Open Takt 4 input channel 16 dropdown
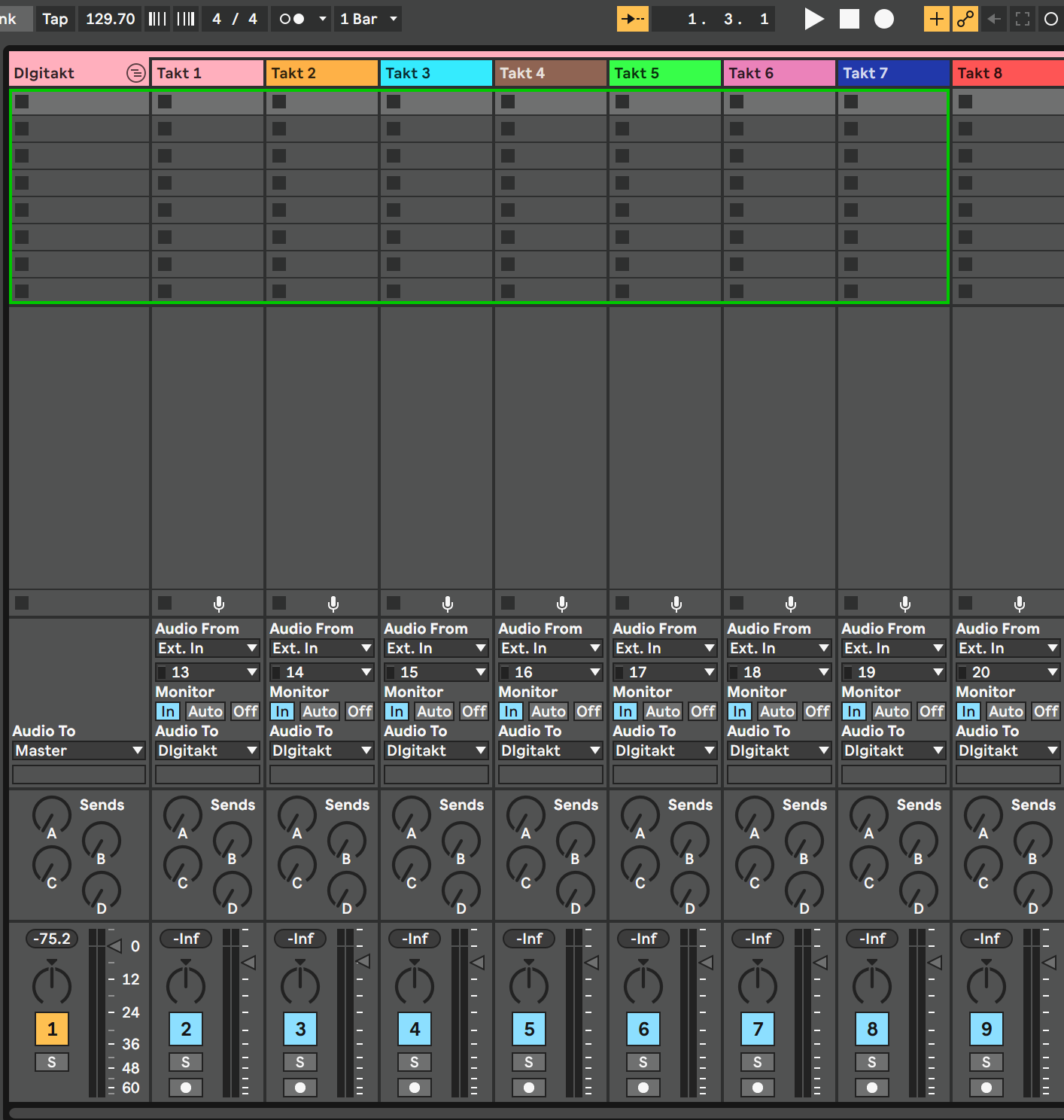 (550, 672)
